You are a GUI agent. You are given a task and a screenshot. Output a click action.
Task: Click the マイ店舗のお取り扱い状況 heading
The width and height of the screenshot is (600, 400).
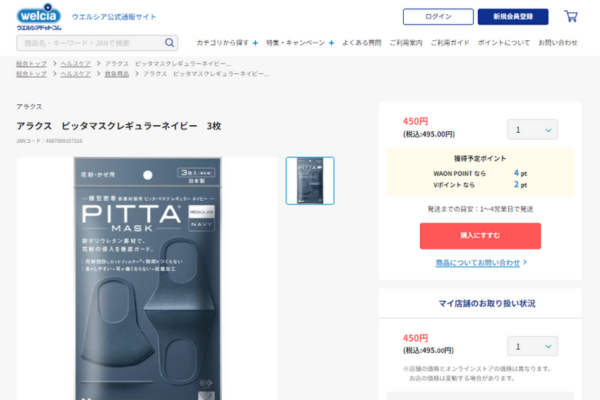[x=487, y=304]
